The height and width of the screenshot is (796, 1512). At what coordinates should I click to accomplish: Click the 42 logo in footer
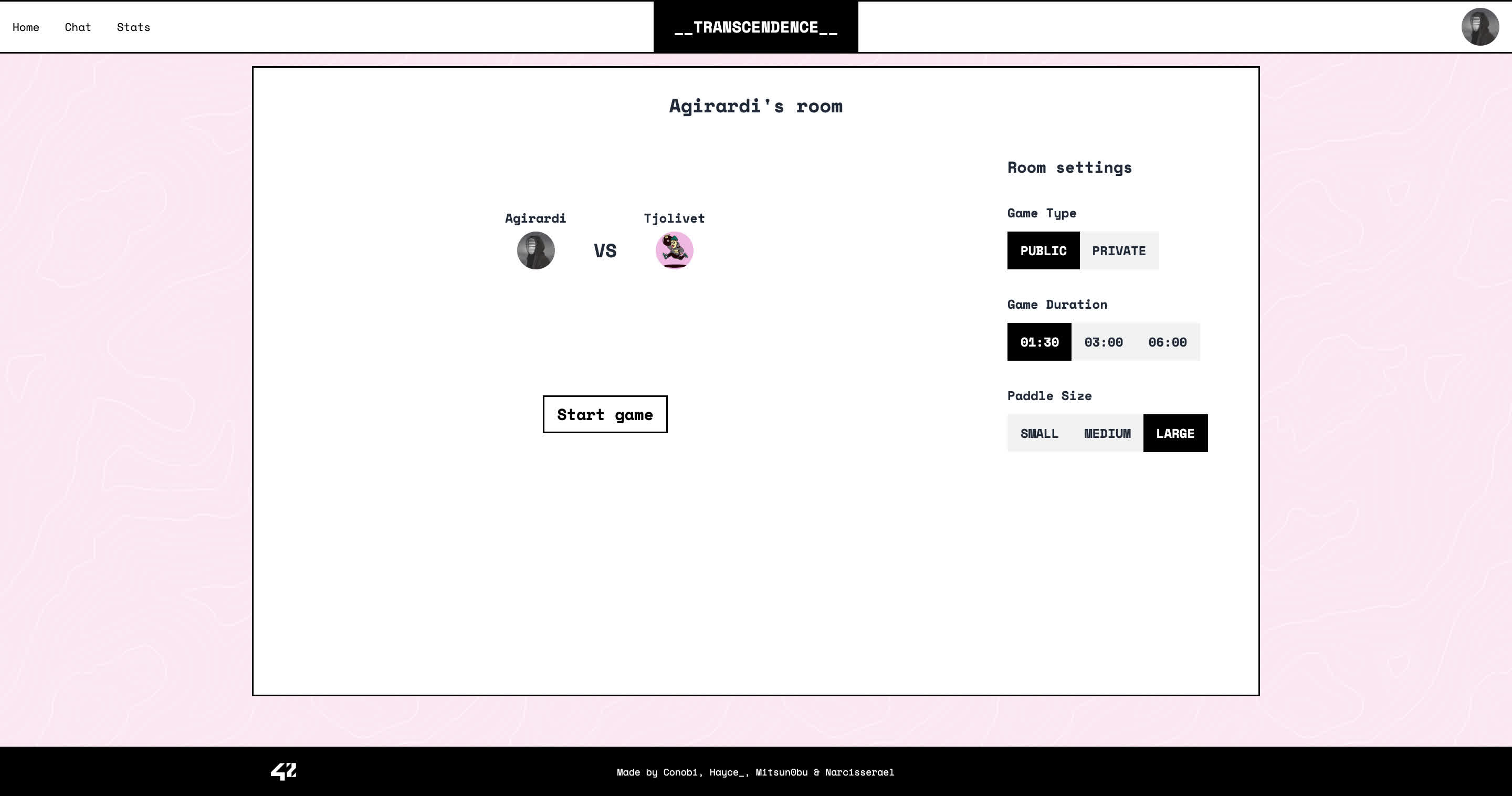[283, 771]
